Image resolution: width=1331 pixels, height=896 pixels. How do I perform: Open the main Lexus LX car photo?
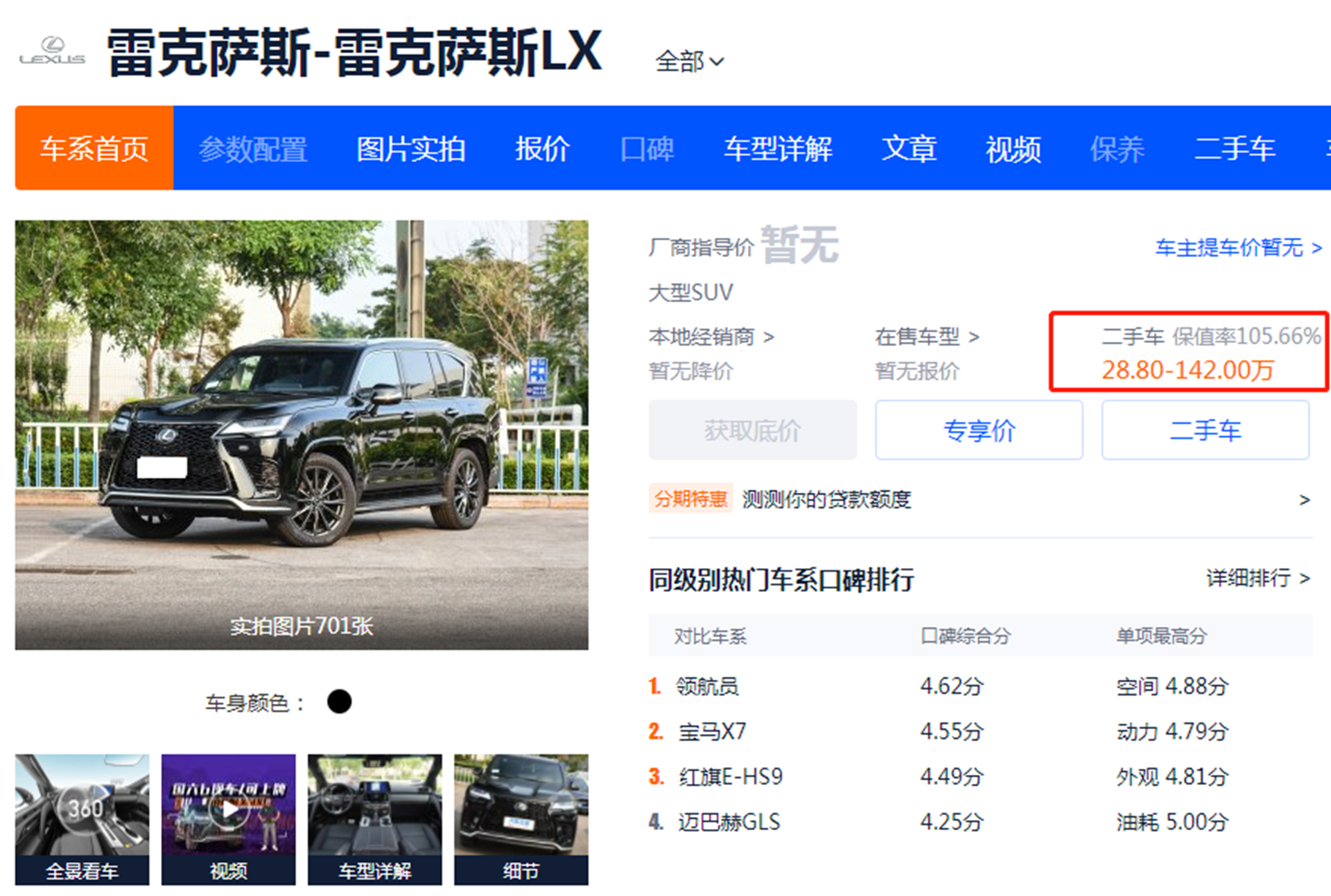click(302, 434)
